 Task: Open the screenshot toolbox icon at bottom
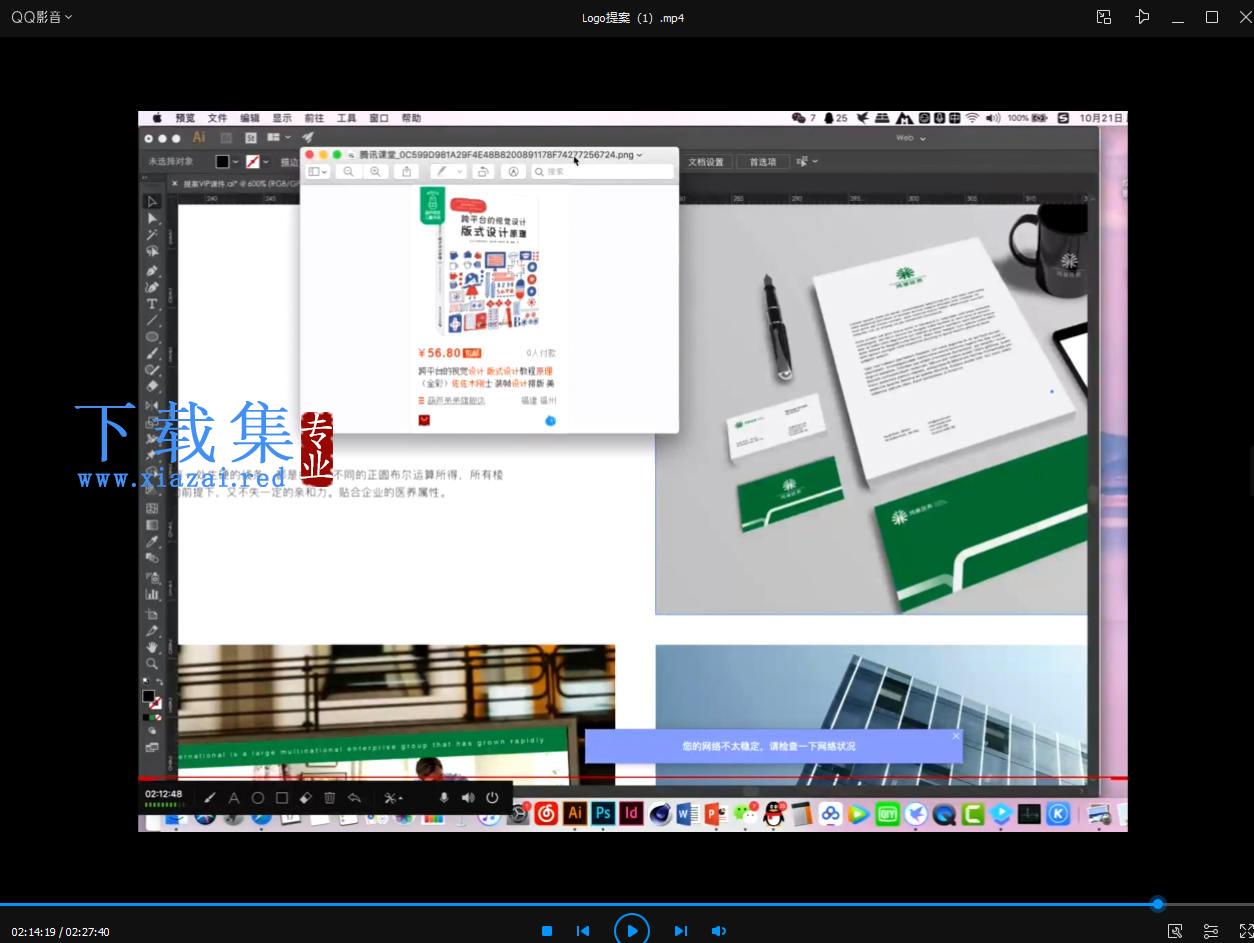(1175, 931)
